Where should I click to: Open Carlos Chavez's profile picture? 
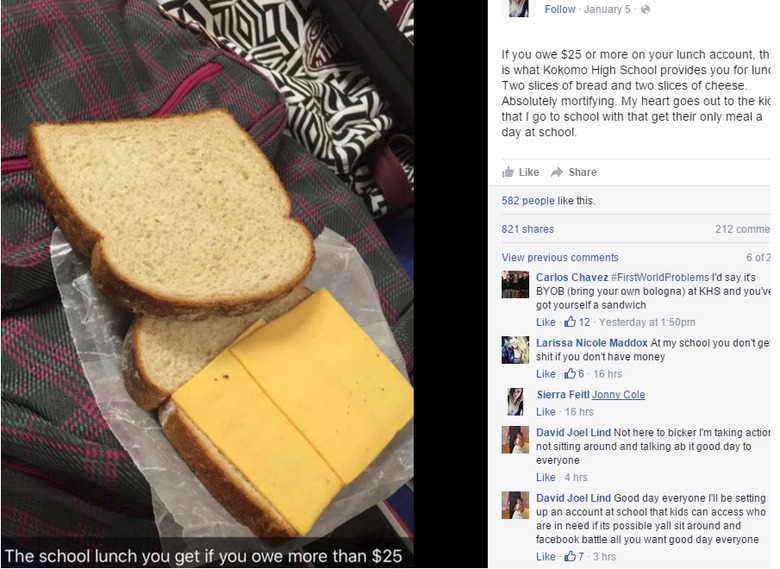pyautogui.click(x=515, y=284)
